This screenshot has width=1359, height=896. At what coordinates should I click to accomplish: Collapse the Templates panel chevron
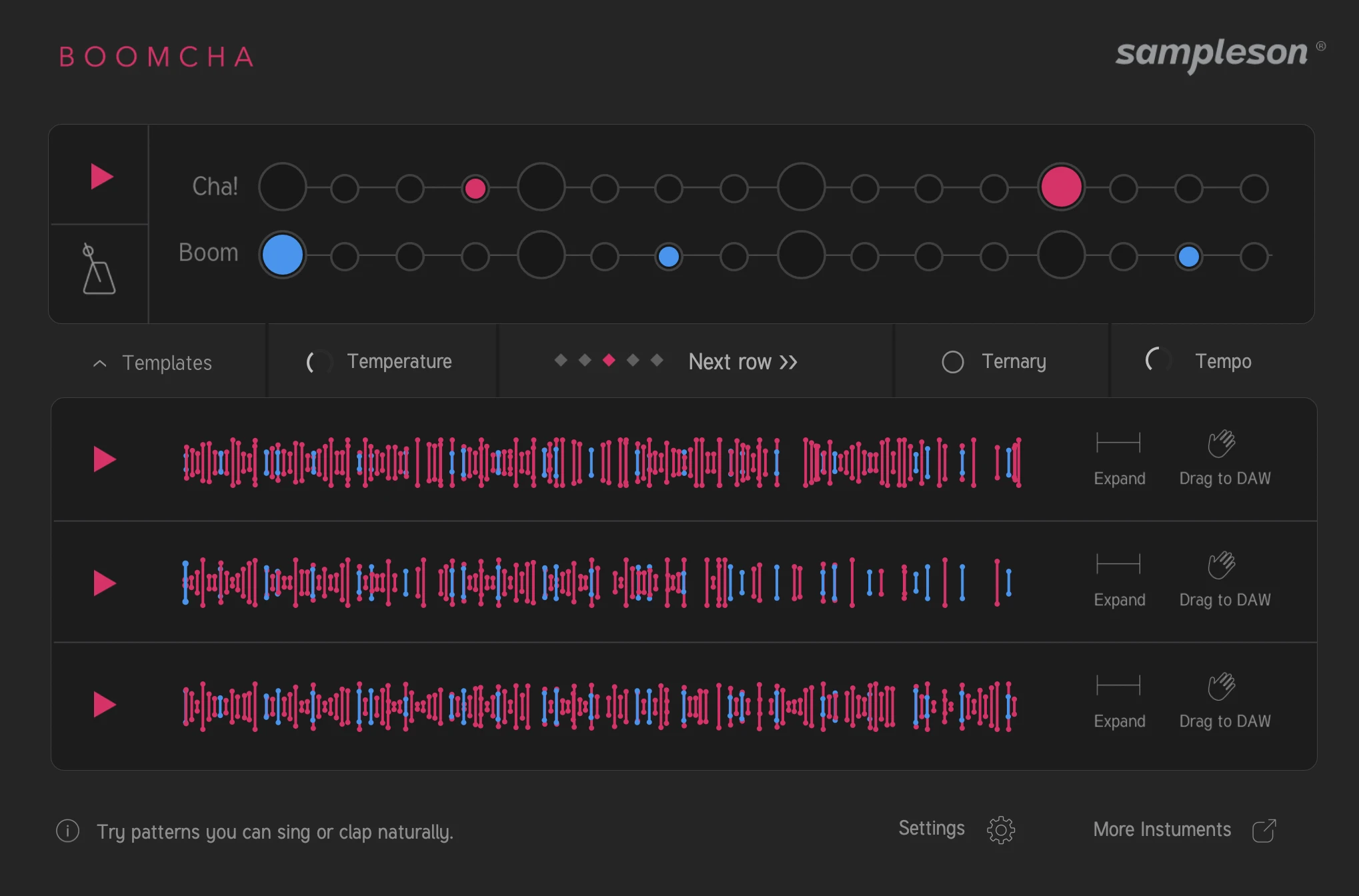tap(100, 363)
